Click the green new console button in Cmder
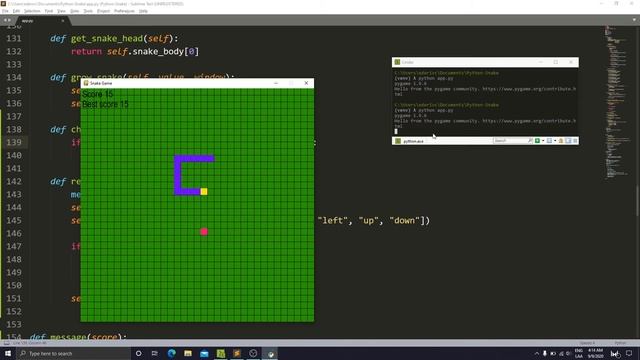640x360 pixels. click(x=538, y=140)
